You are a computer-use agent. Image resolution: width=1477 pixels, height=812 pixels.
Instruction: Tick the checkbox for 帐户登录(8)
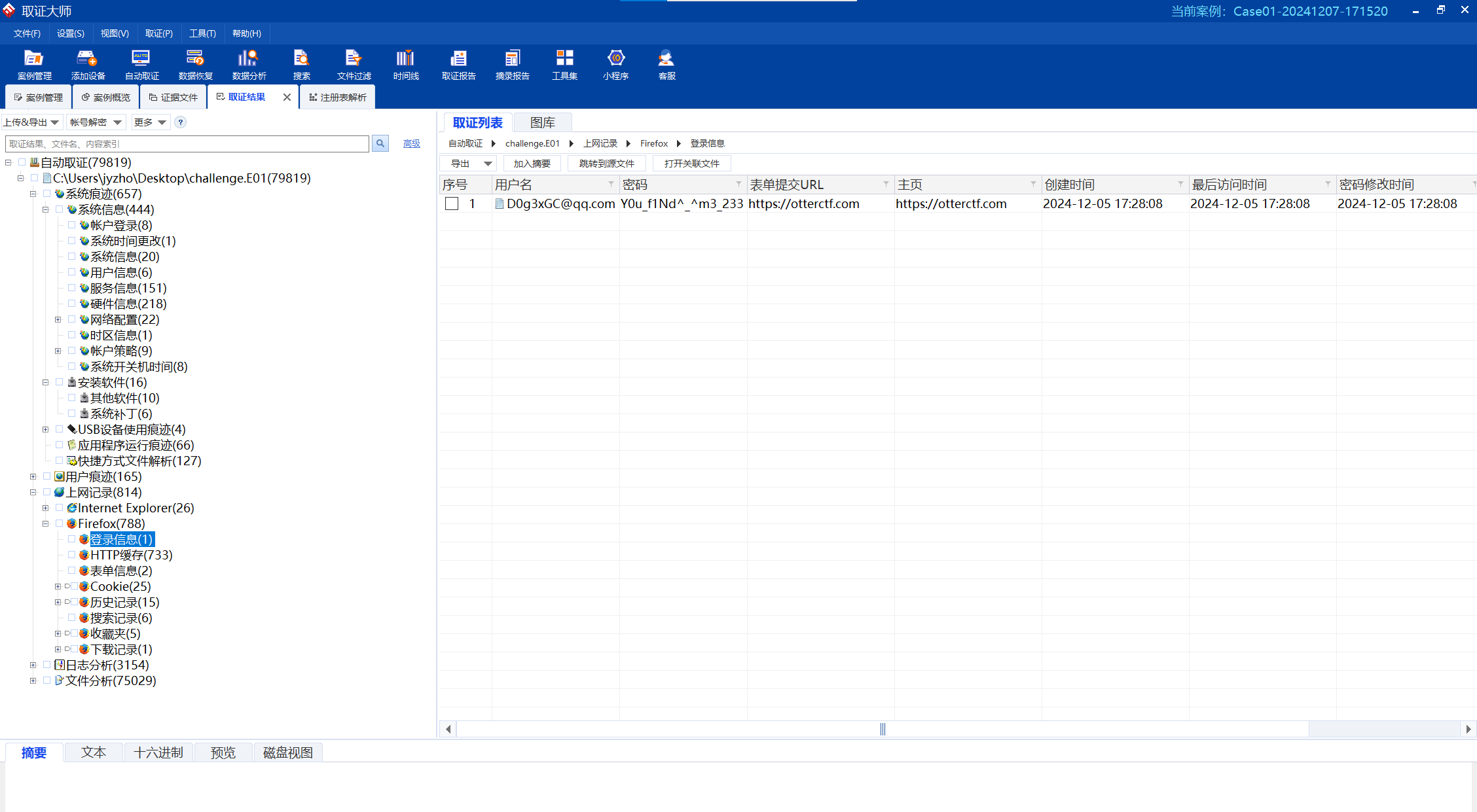[72, 225]
